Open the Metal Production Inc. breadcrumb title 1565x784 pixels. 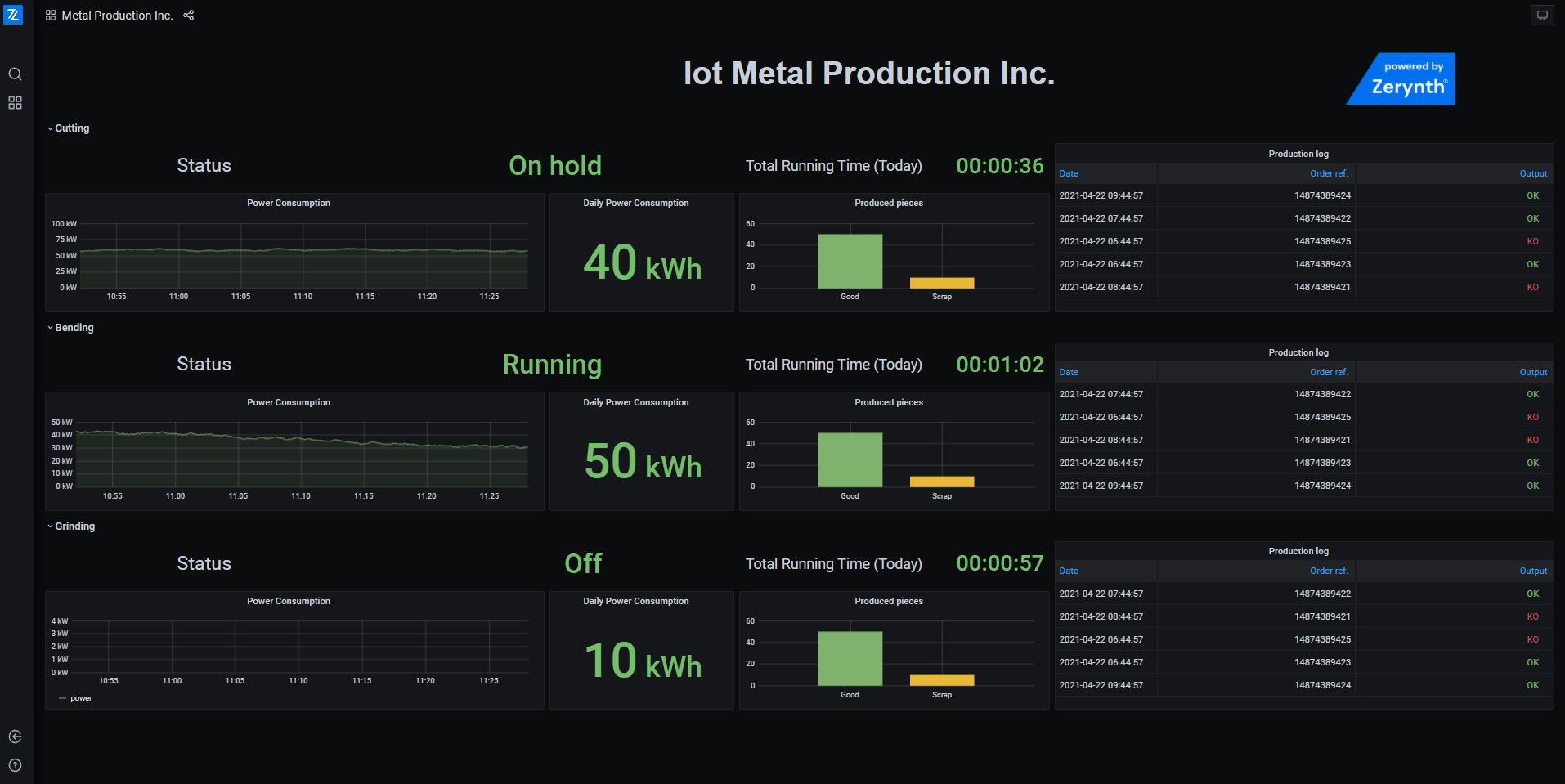pos(117,15)
